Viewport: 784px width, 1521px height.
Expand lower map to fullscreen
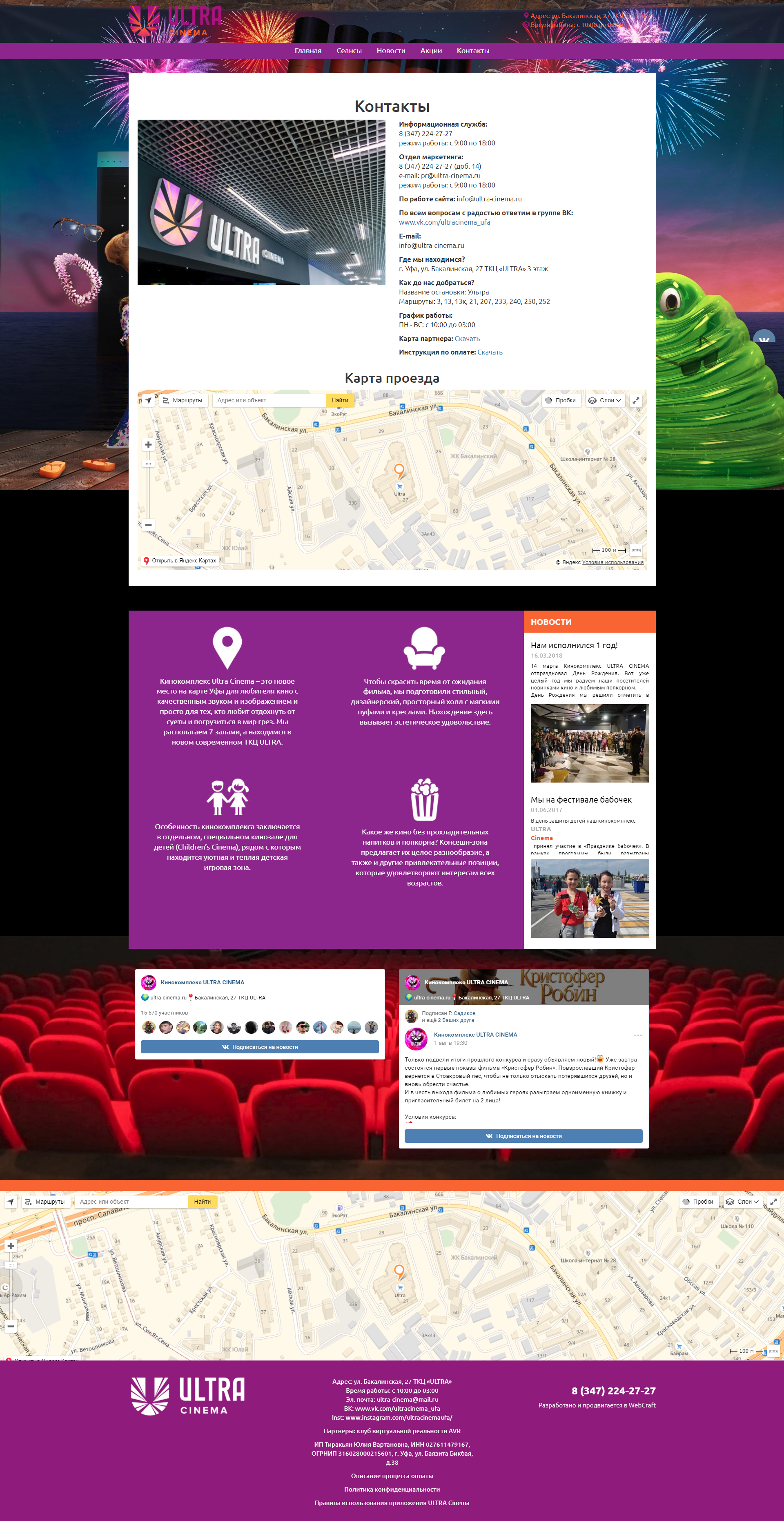pos(773,1202)
